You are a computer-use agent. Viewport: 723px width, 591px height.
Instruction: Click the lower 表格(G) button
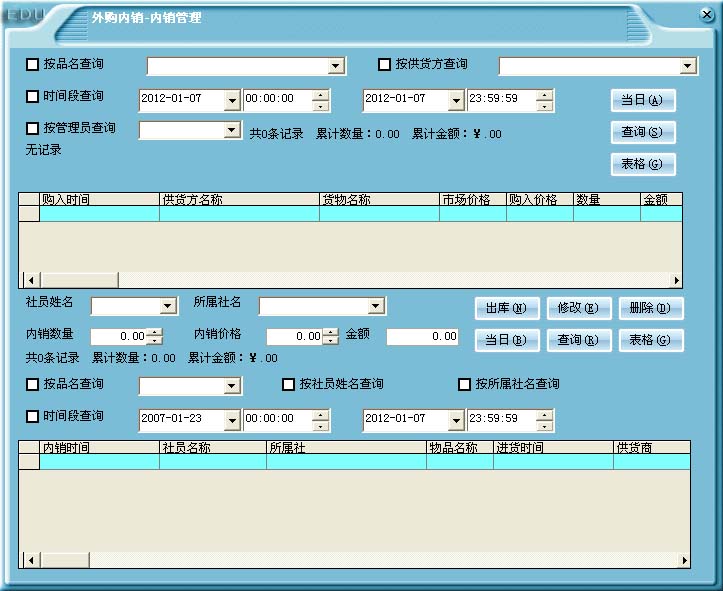(651, 341)
